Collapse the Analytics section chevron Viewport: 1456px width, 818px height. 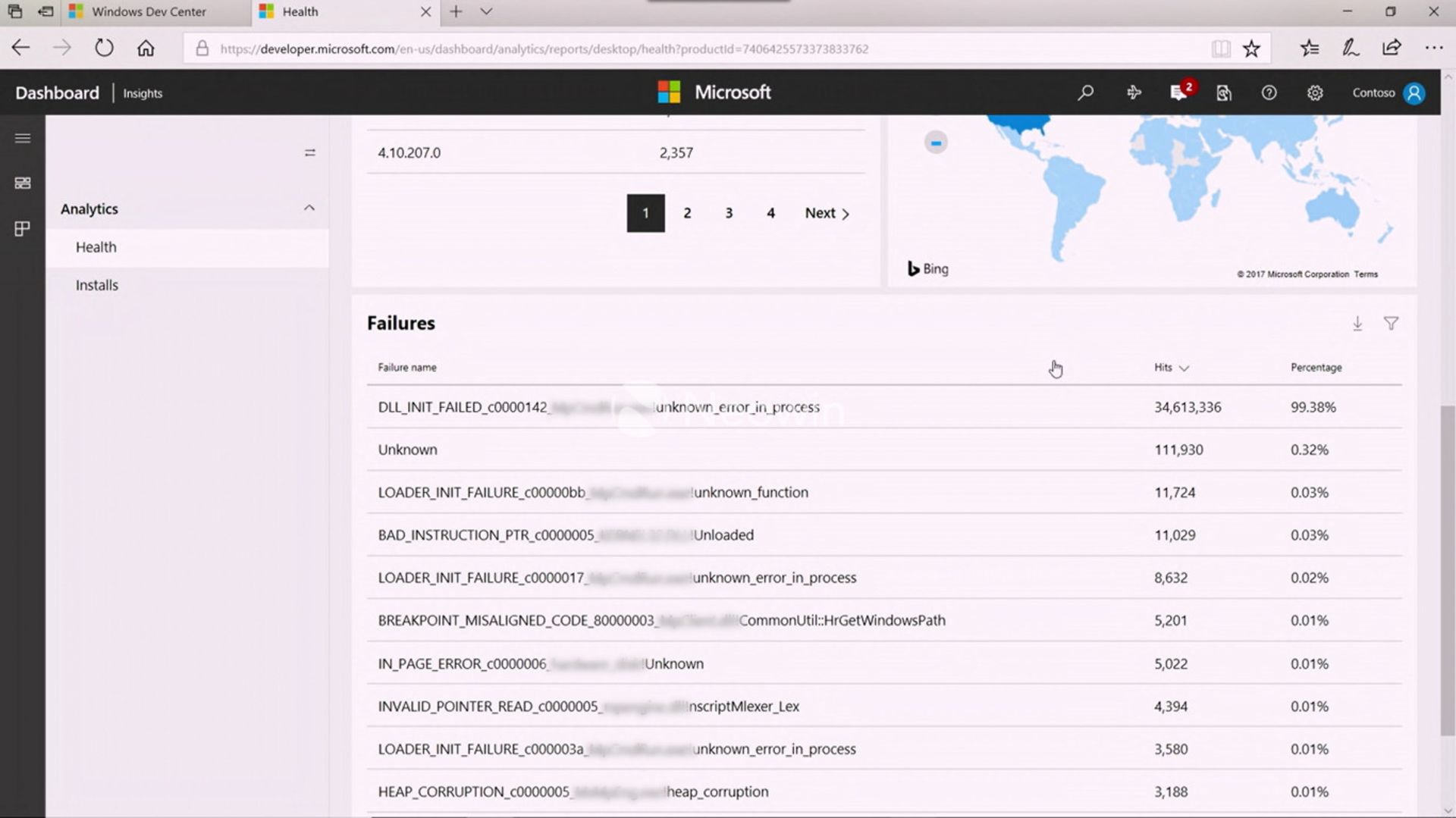coord(309,208)
